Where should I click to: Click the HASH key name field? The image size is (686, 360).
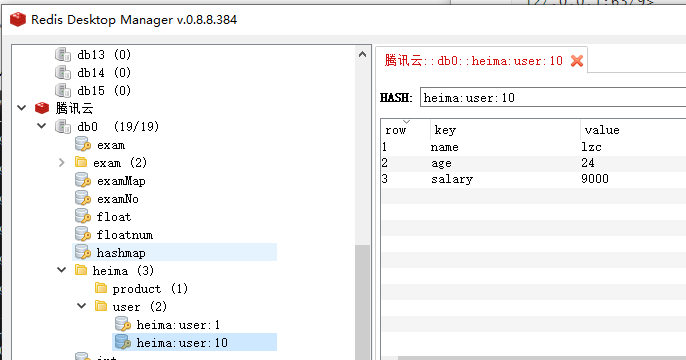click(553, 97)
